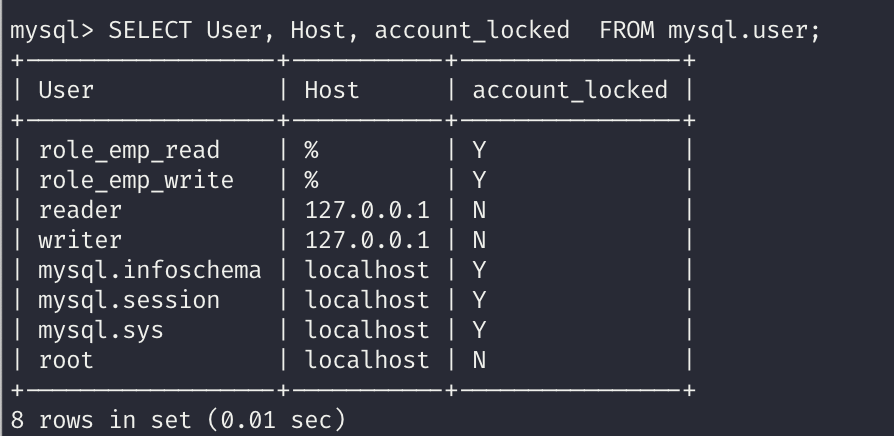Click the account_locked column header
Viewport: 894px width, 436px height.
(569, 90)
